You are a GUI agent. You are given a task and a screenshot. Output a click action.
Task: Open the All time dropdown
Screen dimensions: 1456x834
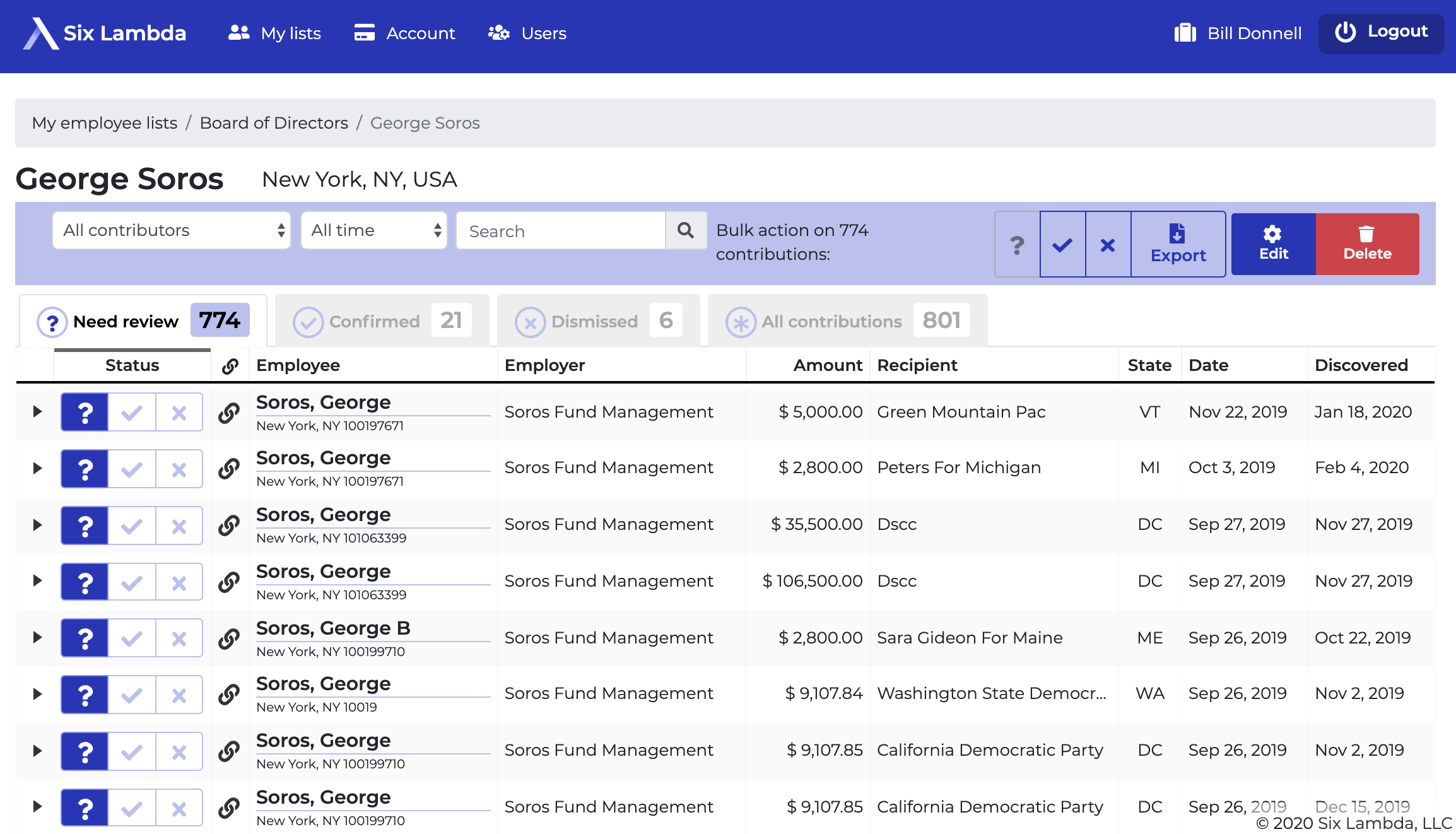click(x=374, y=231)
